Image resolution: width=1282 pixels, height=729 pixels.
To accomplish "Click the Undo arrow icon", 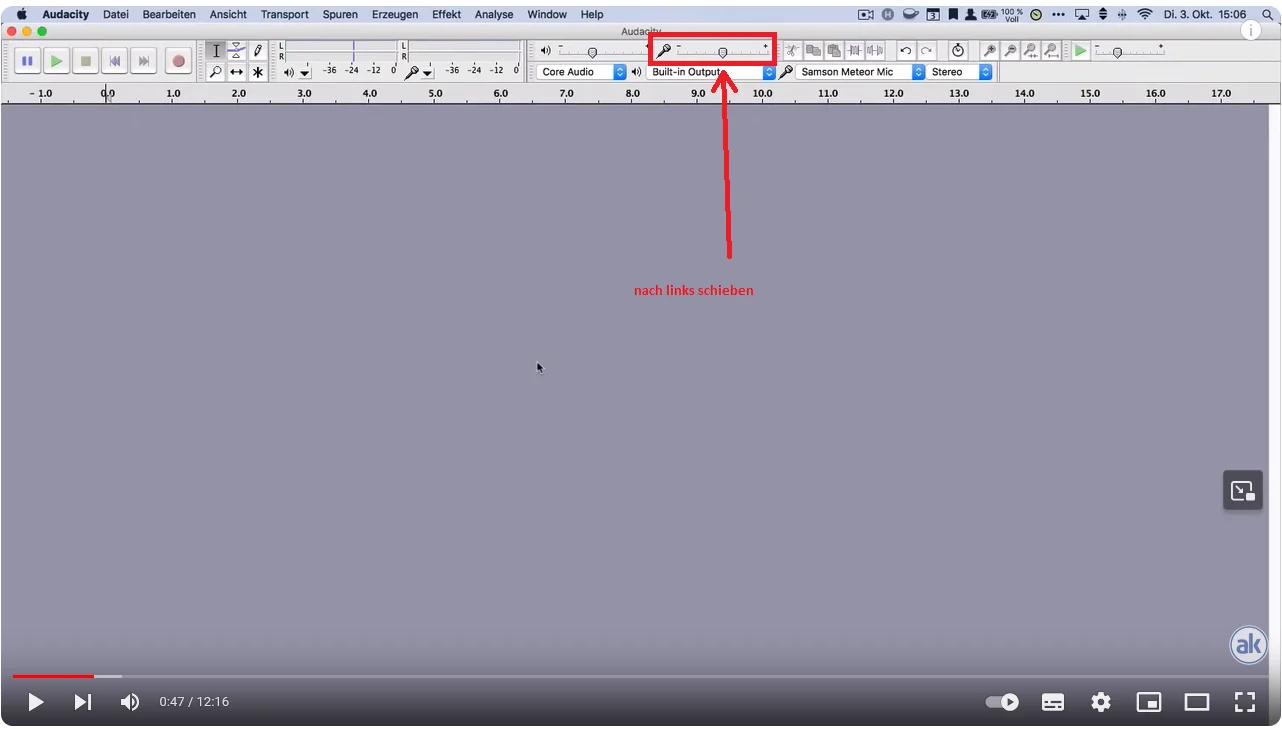I will pos(906,50).
